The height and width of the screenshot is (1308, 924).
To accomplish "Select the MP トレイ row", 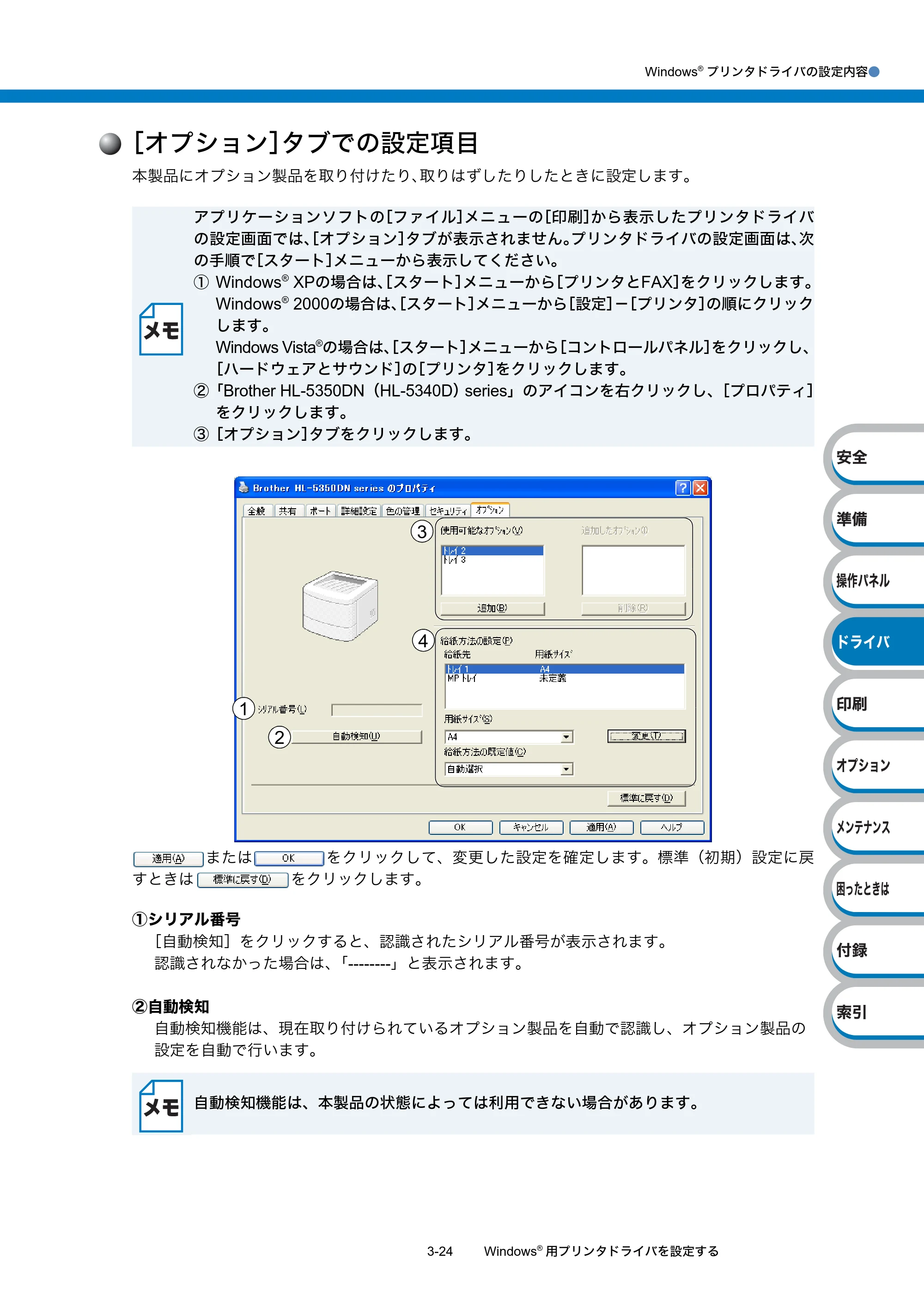I will point(565,678).
